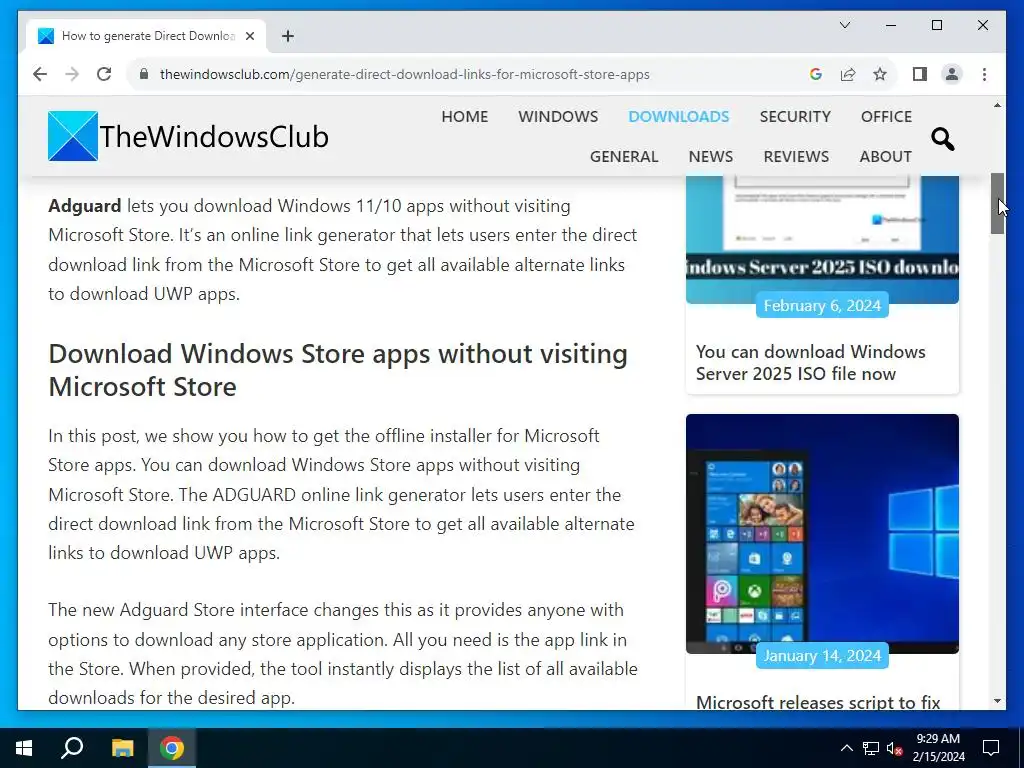
Task: Open a new tab with the plus button
Action: [288, 36]
